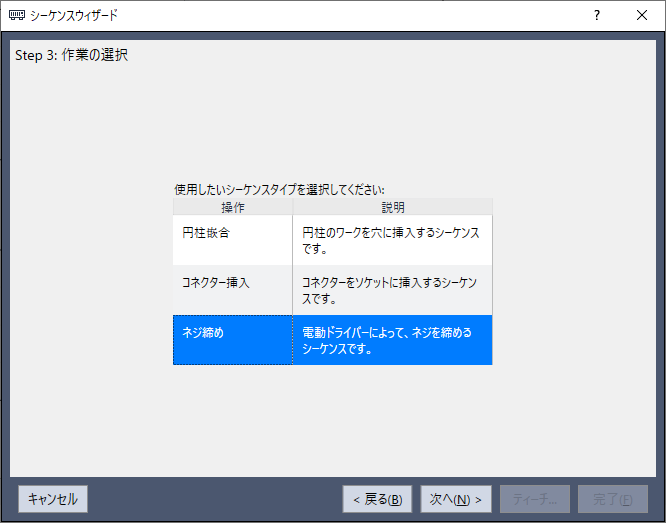Click the 操作 column header
The width and height of the screenshot is (666, 523).
[x=233, y=207]
